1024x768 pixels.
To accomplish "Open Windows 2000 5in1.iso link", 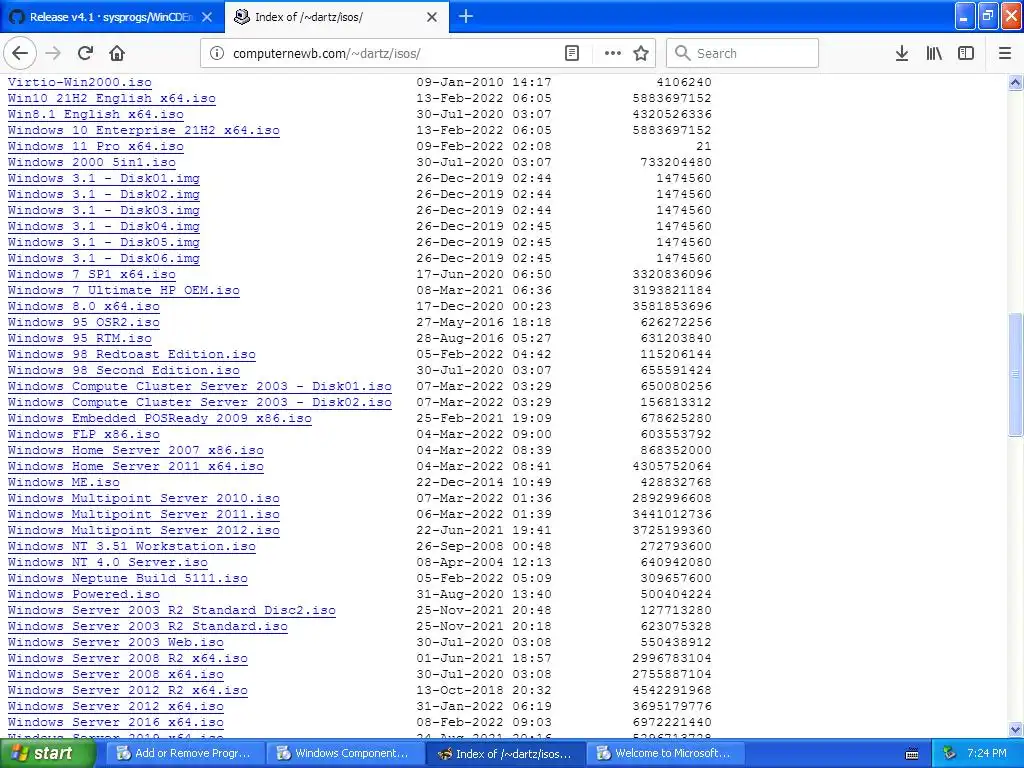I will coord(91,162).
